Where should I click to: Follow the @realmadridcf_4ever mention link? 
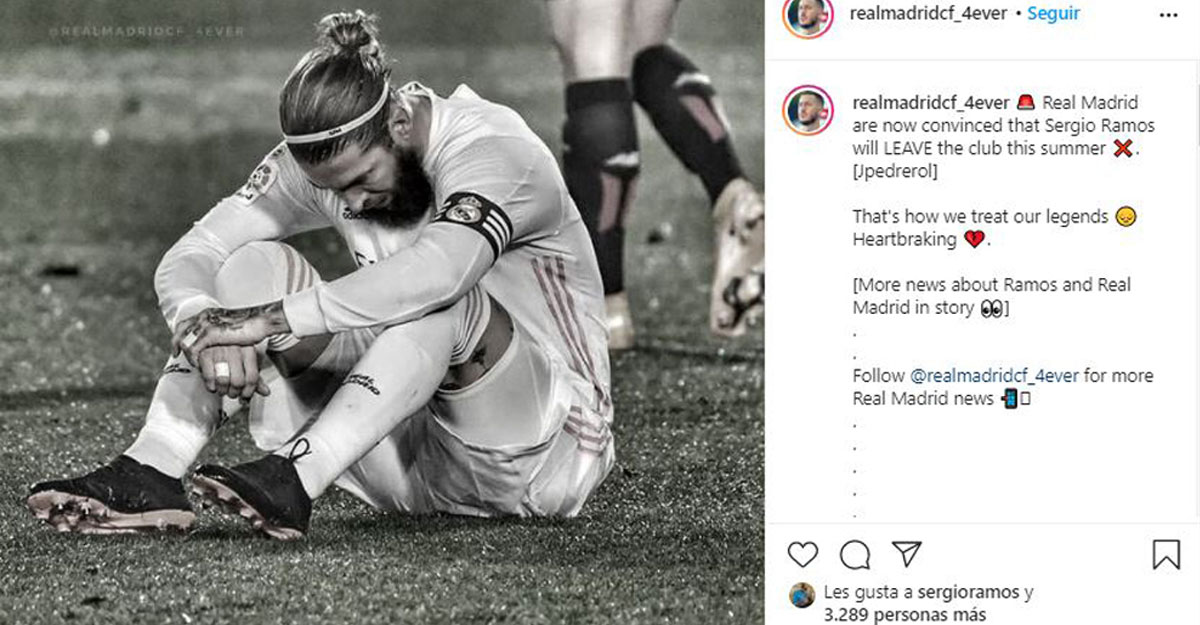(994, 376)
